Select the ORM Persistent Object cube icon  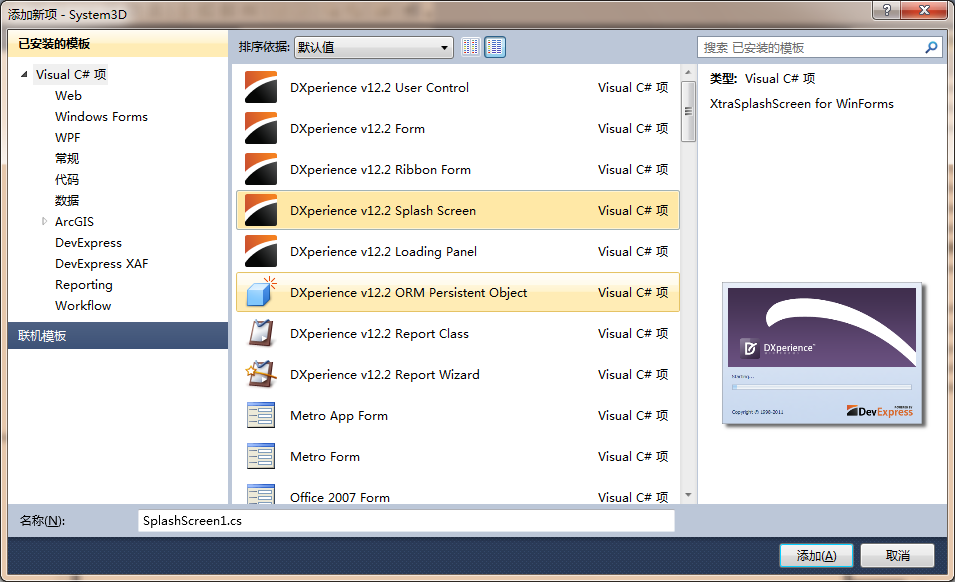(261, 293)
